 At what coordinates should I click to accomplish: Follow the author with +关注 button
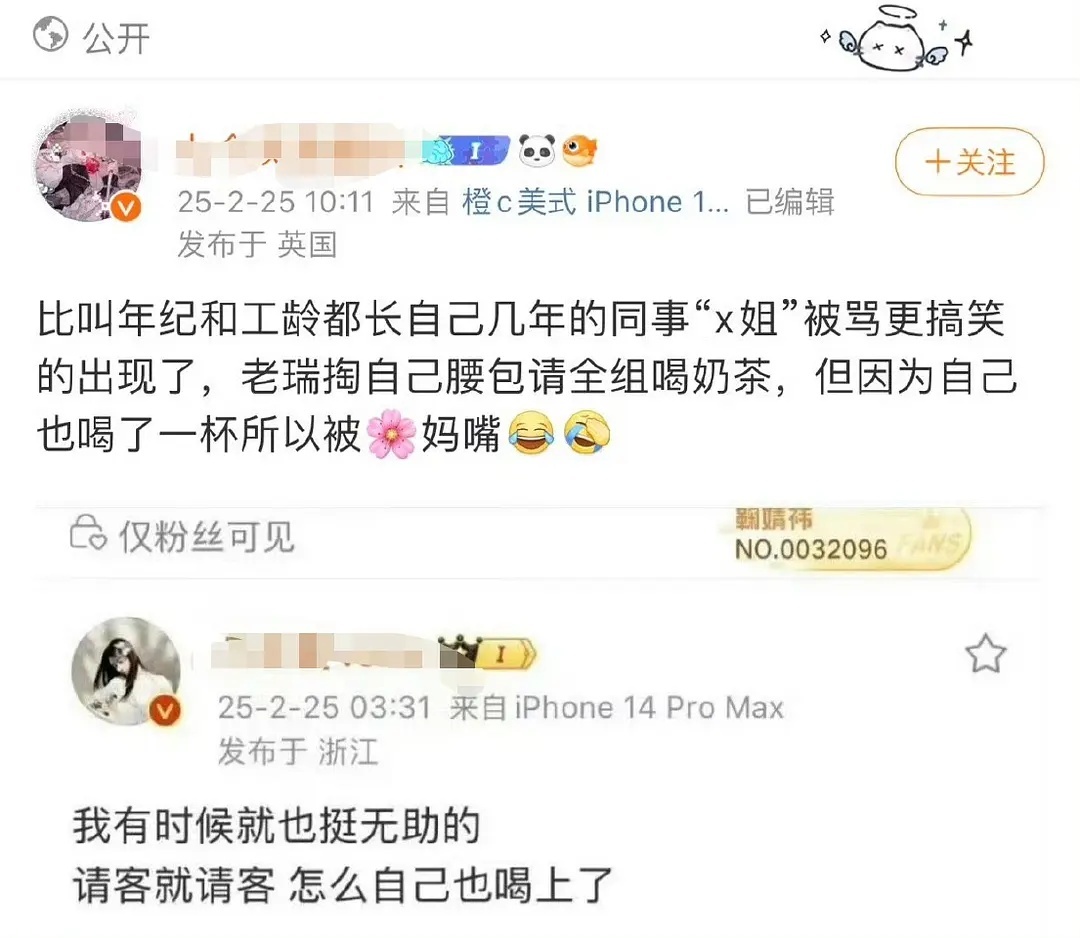[x=969, y=163]
